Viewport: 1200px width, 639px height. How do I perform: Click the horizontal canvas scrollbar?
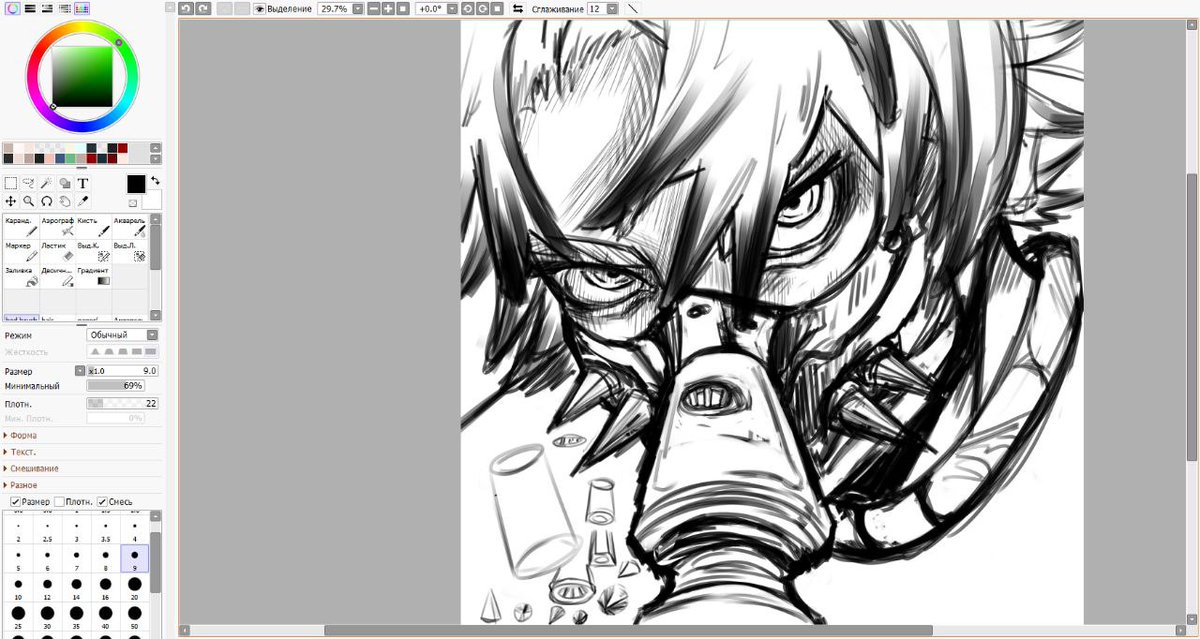click(x=629, y=630)
